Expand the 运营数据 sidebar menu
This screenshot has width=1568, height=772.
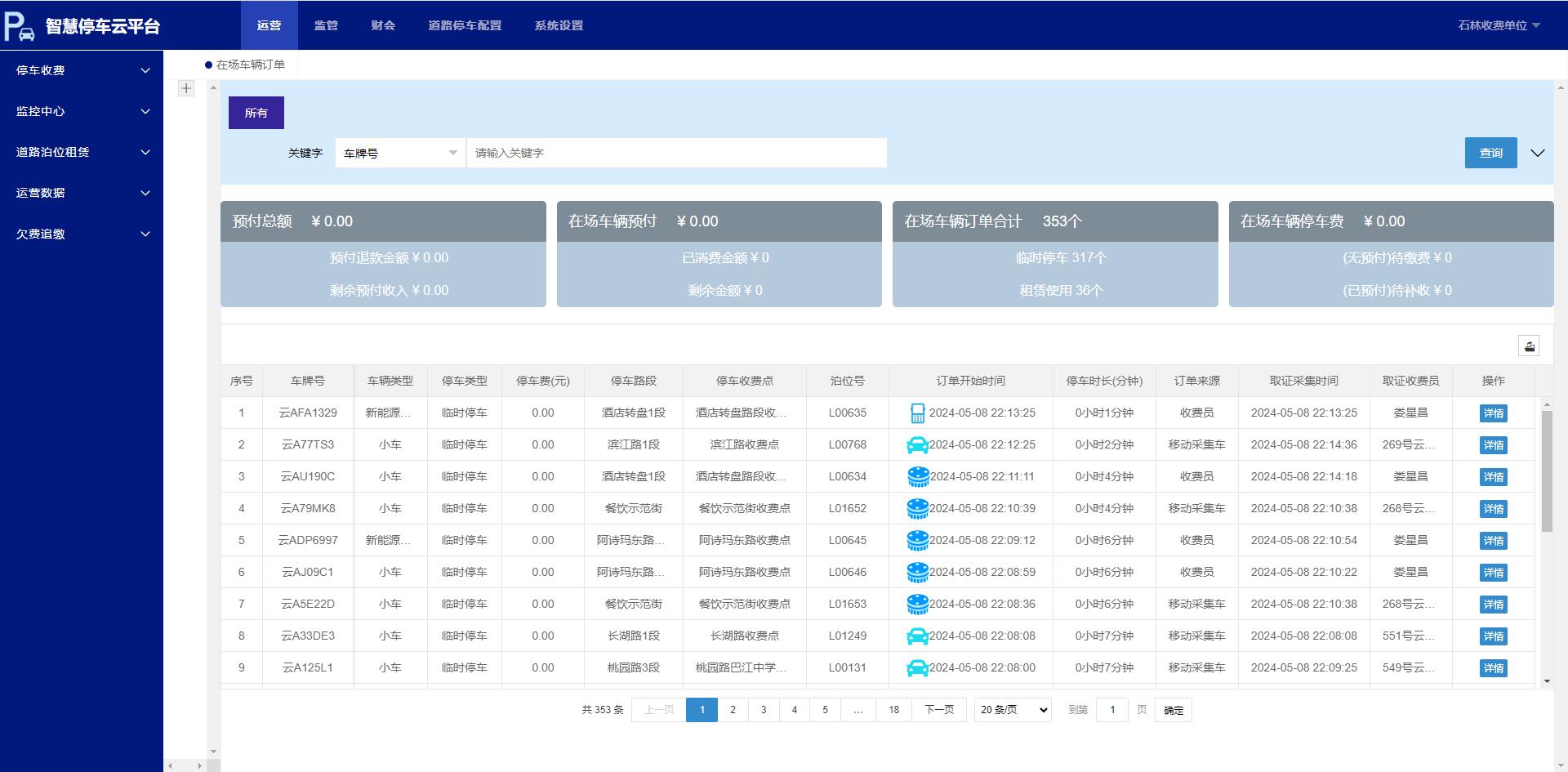pyautogui.click(x=82, y=193)
